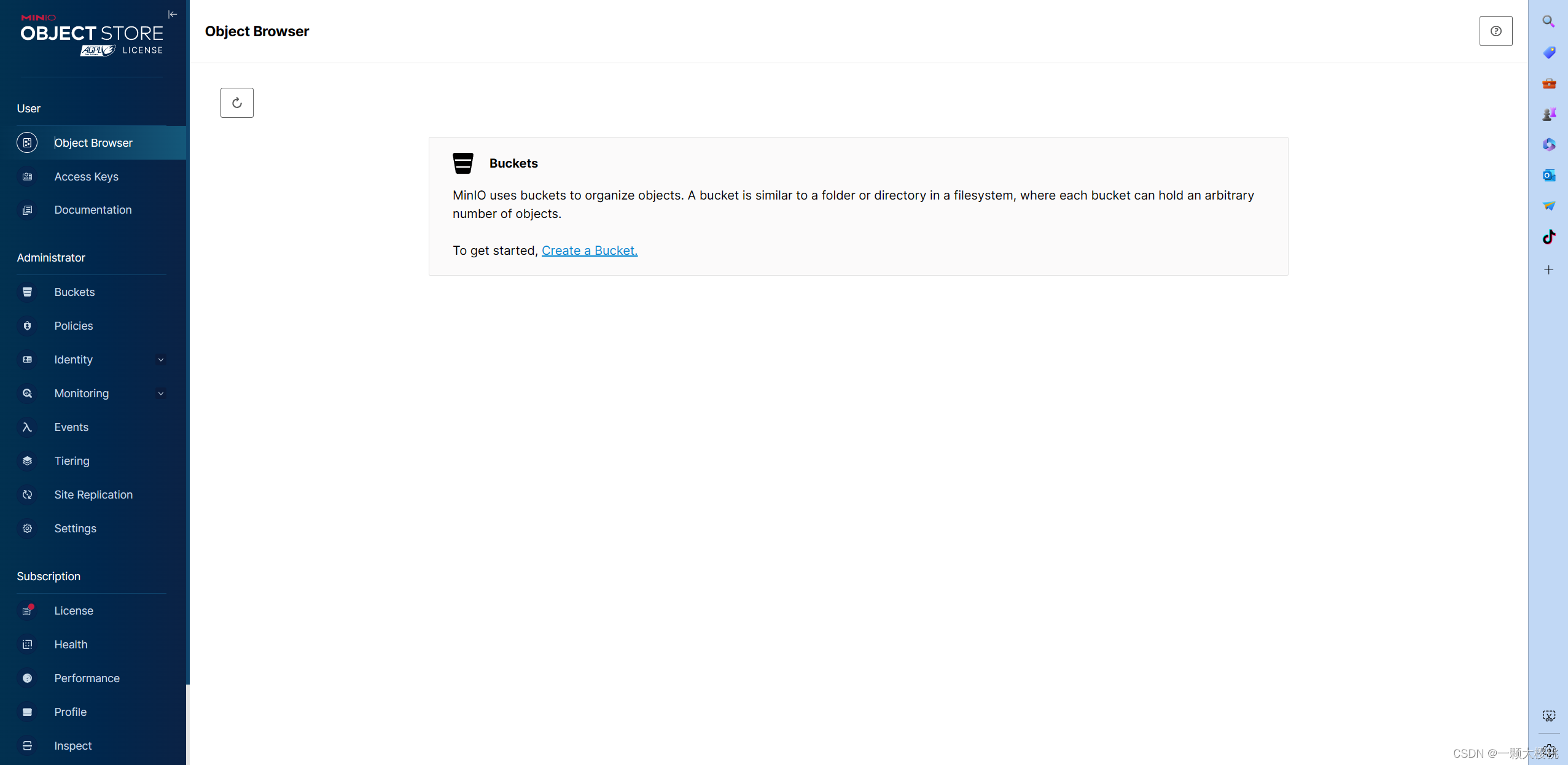
Task: Select the Settings menu item in Administrator
Action: pyautogui.click(x=75, y=528)
